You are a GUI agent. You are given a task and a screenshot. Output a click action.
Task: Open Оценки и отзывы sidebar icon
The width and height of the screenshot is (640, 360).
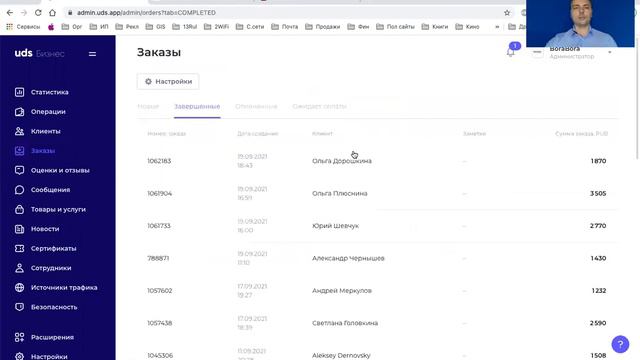pos(20,170)
